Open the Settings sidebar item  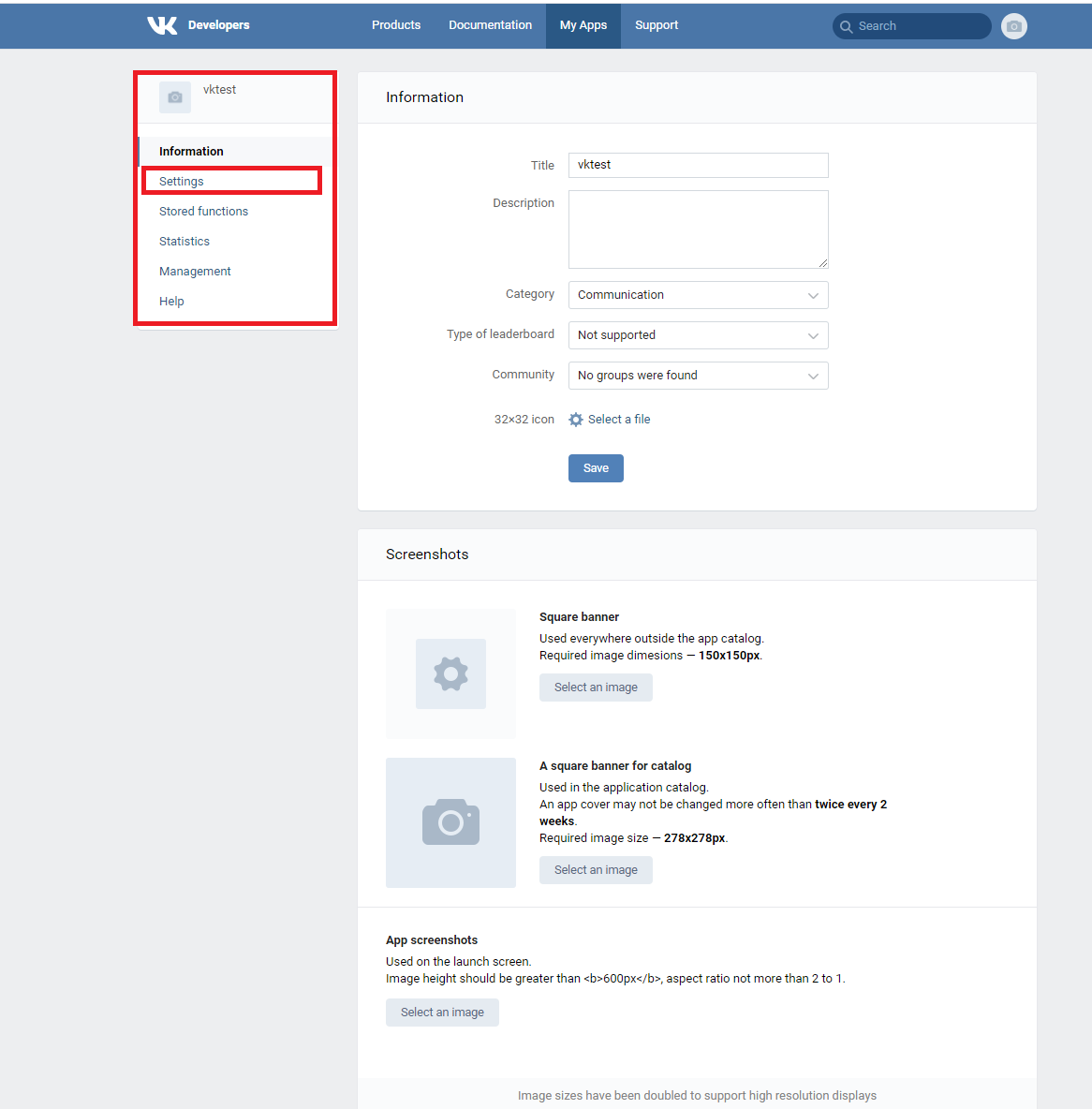pos(182,182)
